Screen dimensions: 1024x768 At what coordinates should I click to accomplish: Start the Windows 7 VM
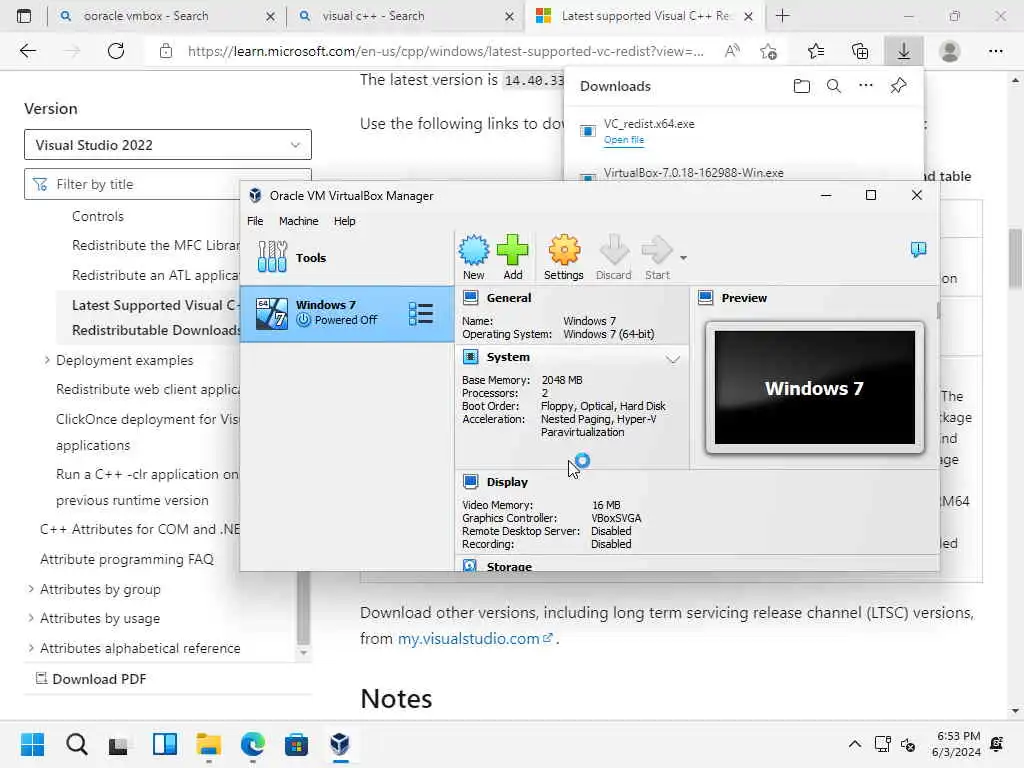point(657,257)
